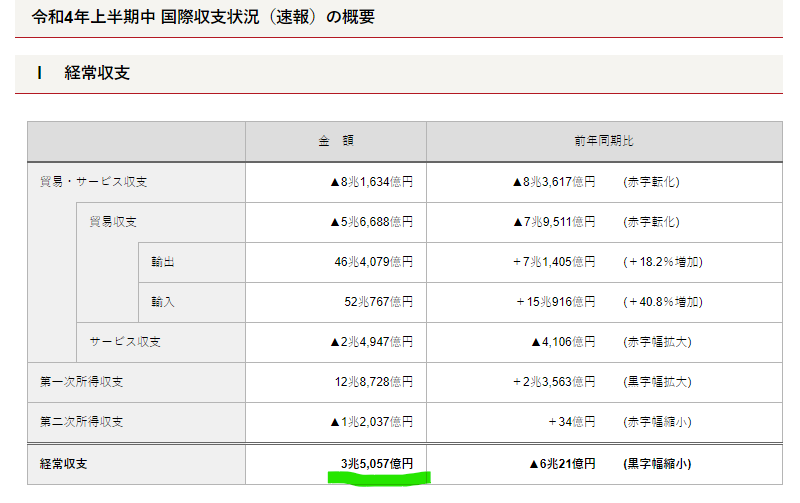Click the 輸出 row label

[x=163, y=262]
